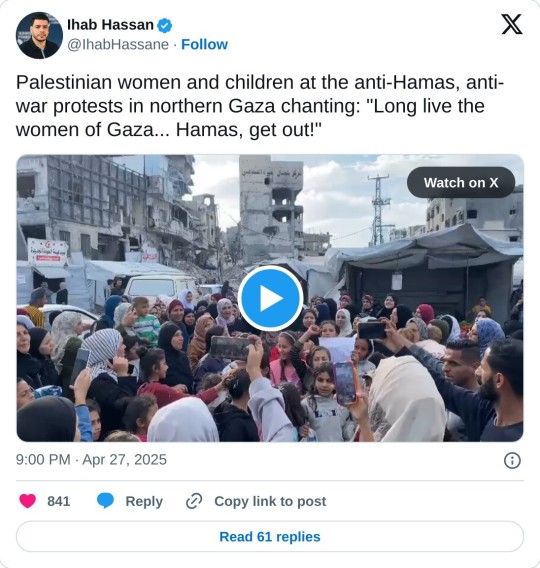This screenshot has width=540, height=568.
Task: Click the blue verified badge
Action: tap(165, 25)
